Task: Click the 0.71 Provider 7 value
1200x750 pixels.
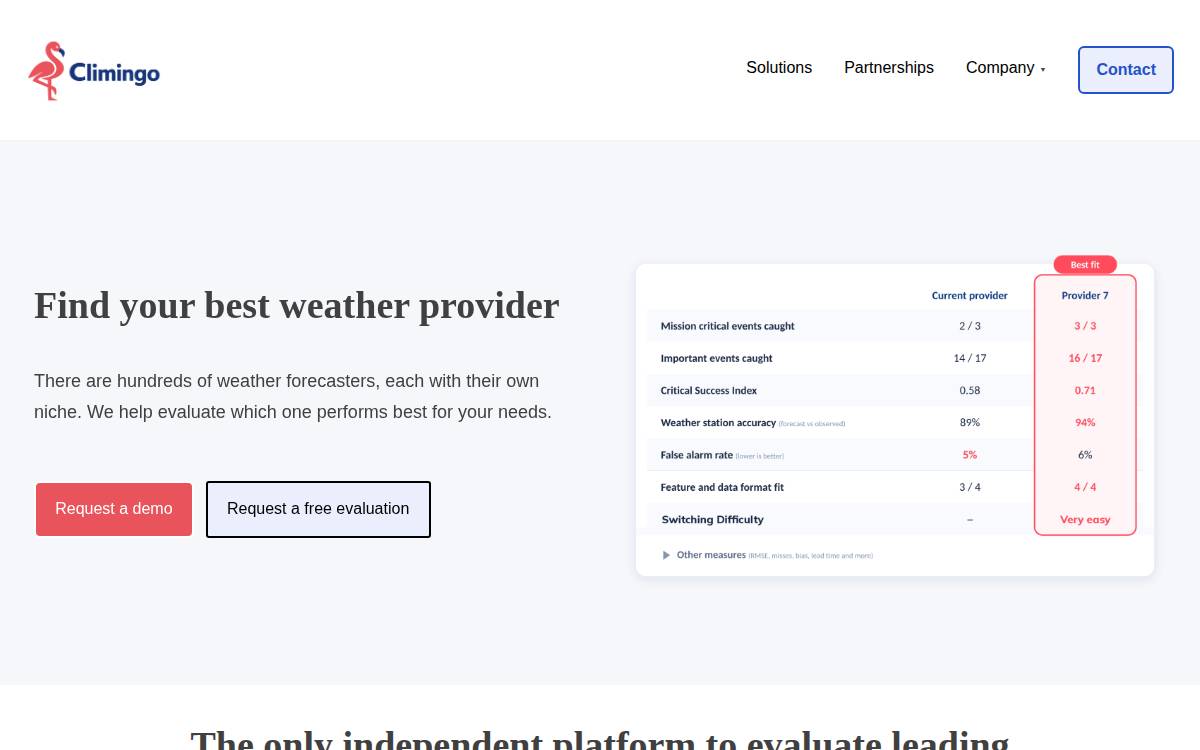Action: [x=1085, y=390]
